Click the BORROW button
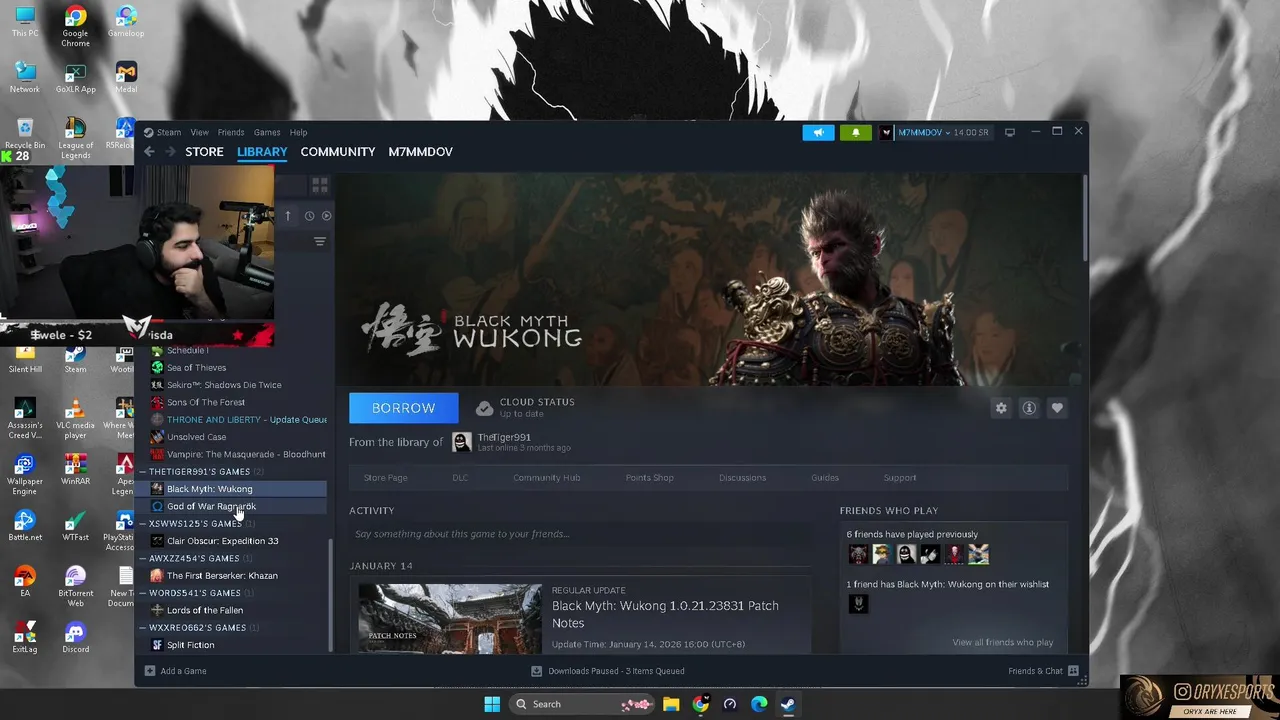 click(x=404, y=408)
